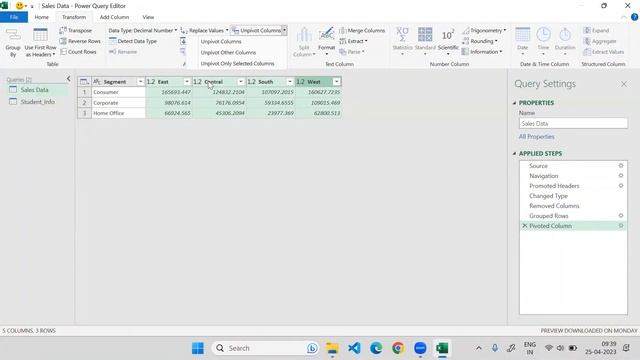Open the West column filter dropdown
Viewport: 640px width, 360px height.
pos(336,82)
